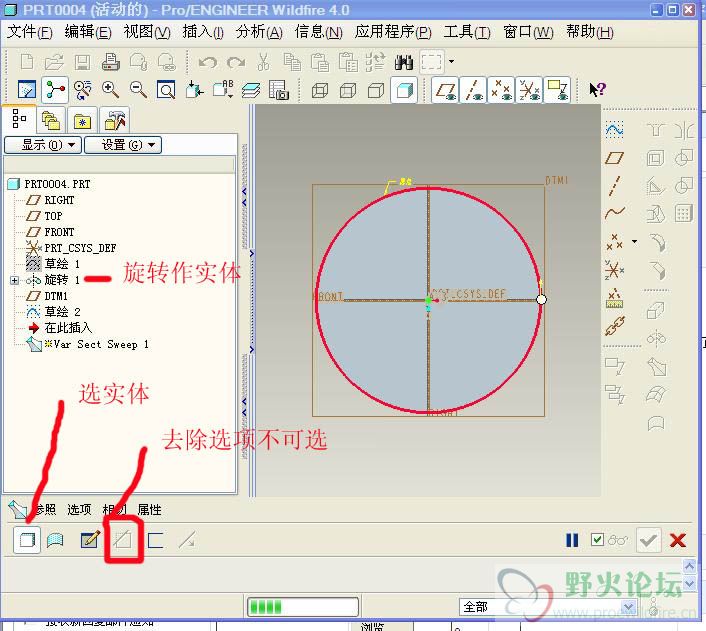This screenshot has width=706, height=631.
Task: Click the Remove Material option
Action: tap(122, 539)
